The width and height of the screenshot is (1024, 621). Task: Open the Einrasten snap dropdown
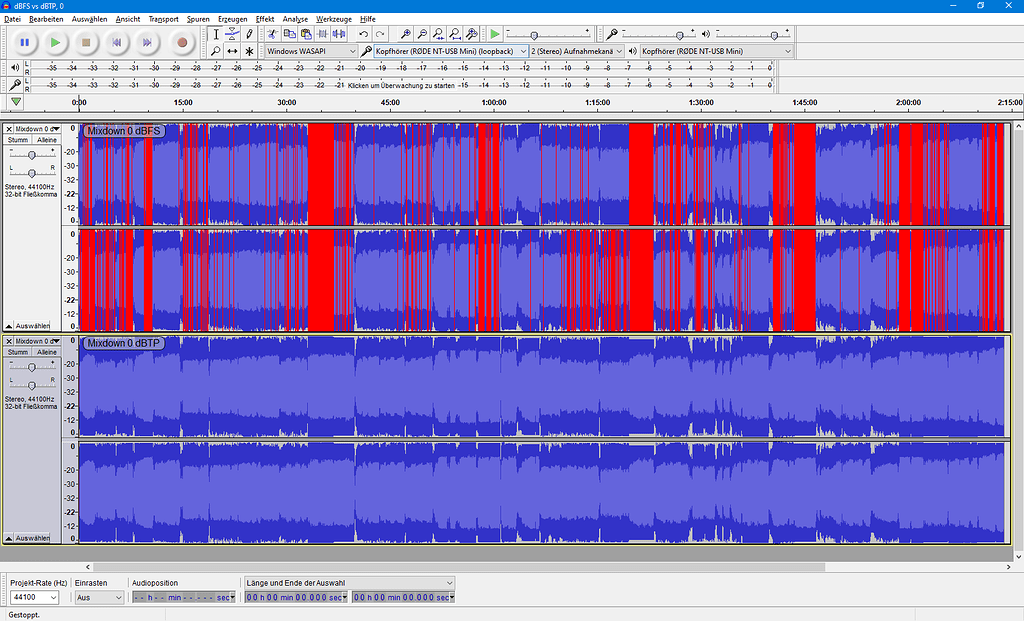pyautogui.click(x=99, y=597)
